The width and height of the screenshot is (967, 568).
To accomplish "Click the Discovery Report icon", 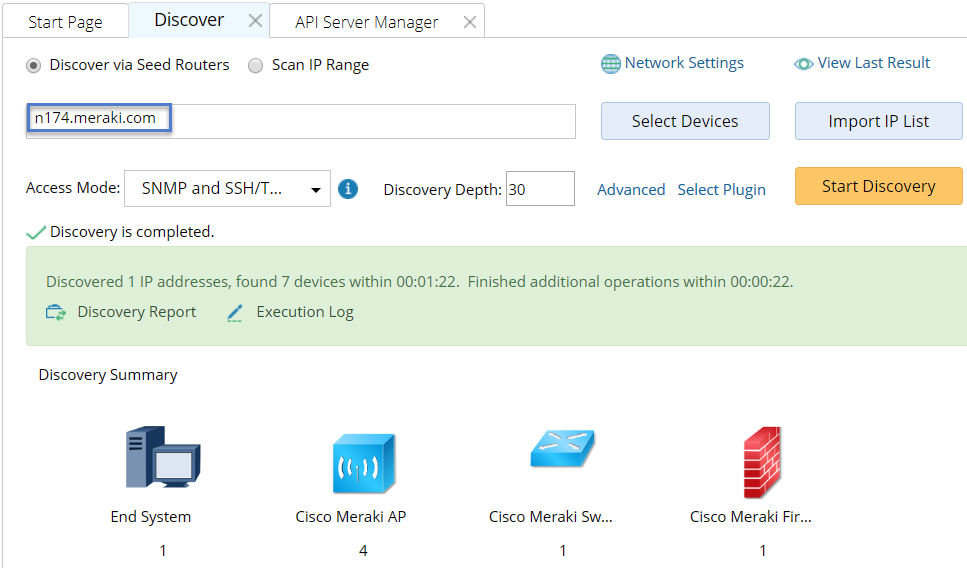I will (56, 313).
